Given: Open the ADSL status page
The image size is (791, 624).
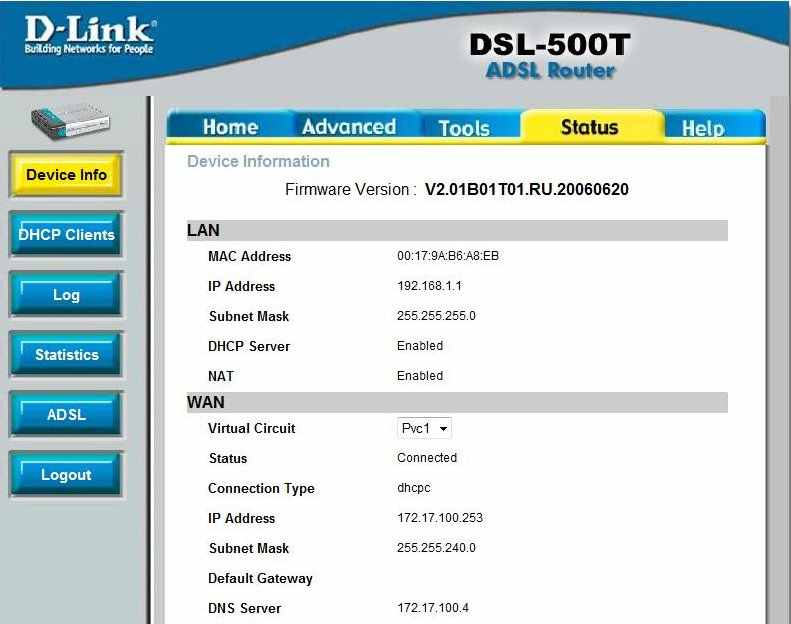Looking at the screenshot, I should coord(66,415).
